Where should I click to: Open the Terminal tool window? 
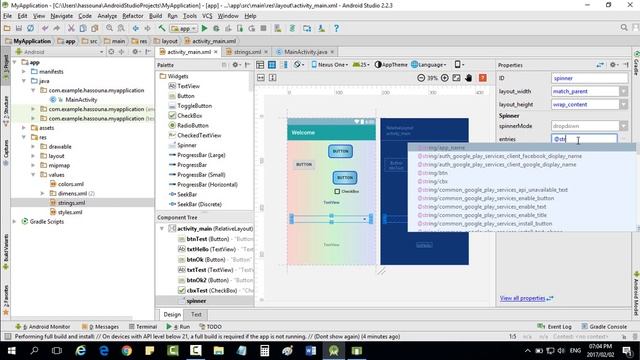(143, 327)
